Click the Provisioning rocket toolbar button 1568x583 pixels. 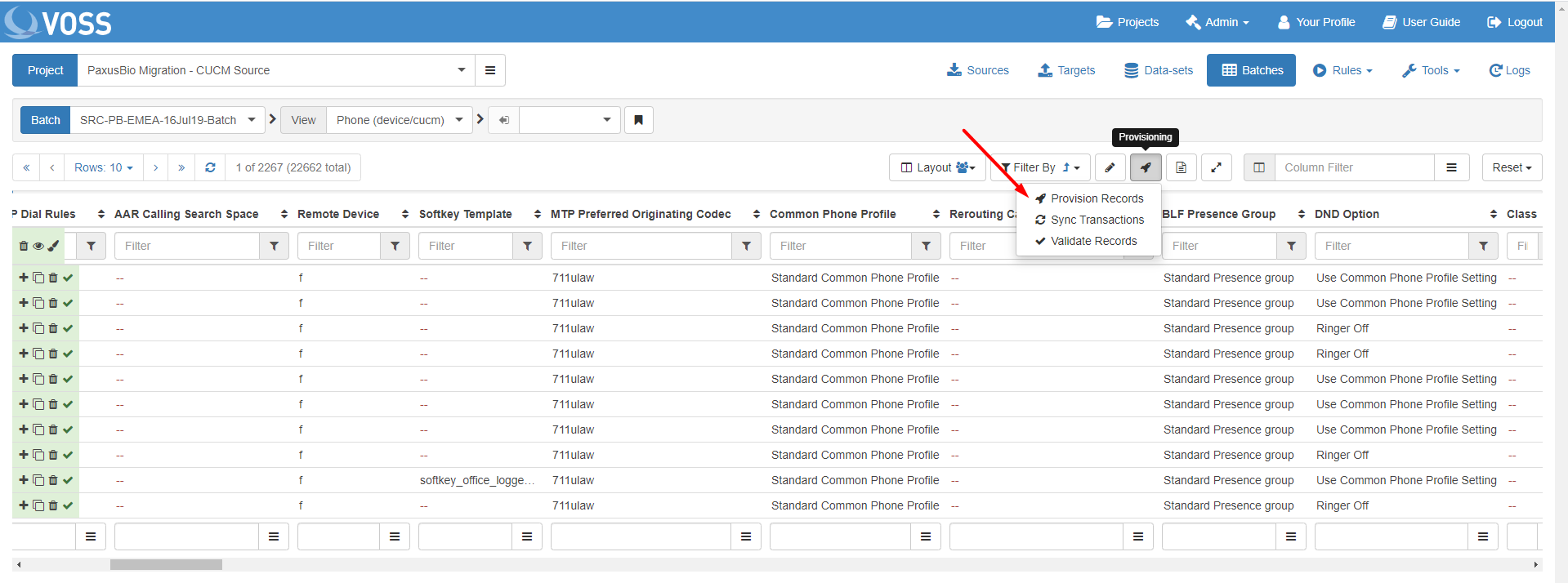click(1145, 167)
